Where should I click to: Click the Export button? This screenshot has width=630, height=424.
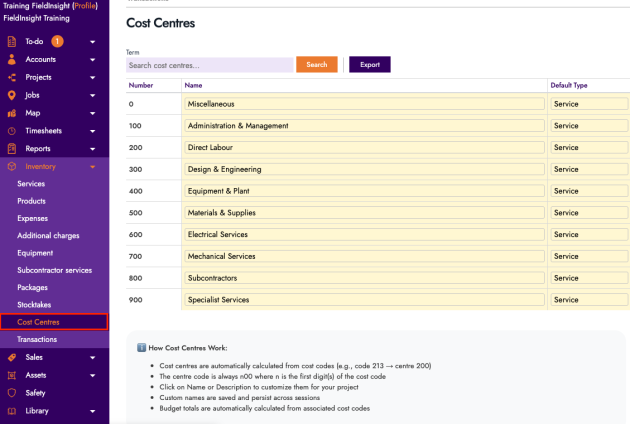370,65
